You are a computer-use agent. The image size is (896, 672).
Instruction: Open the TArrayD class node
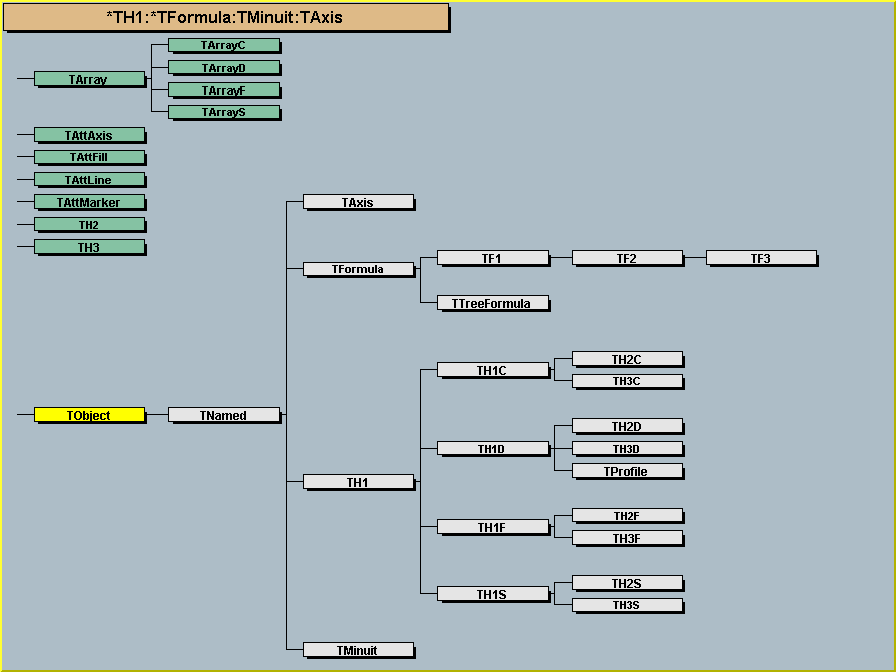pyautogui.click(x=223, y=68)
